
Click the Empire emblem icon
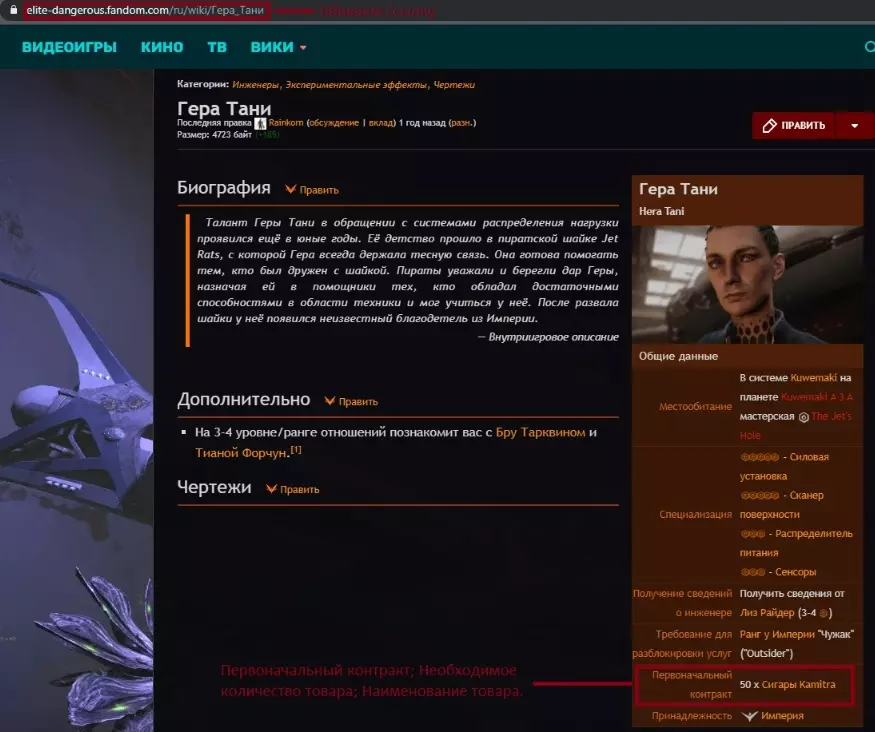[x=749, y=716]
